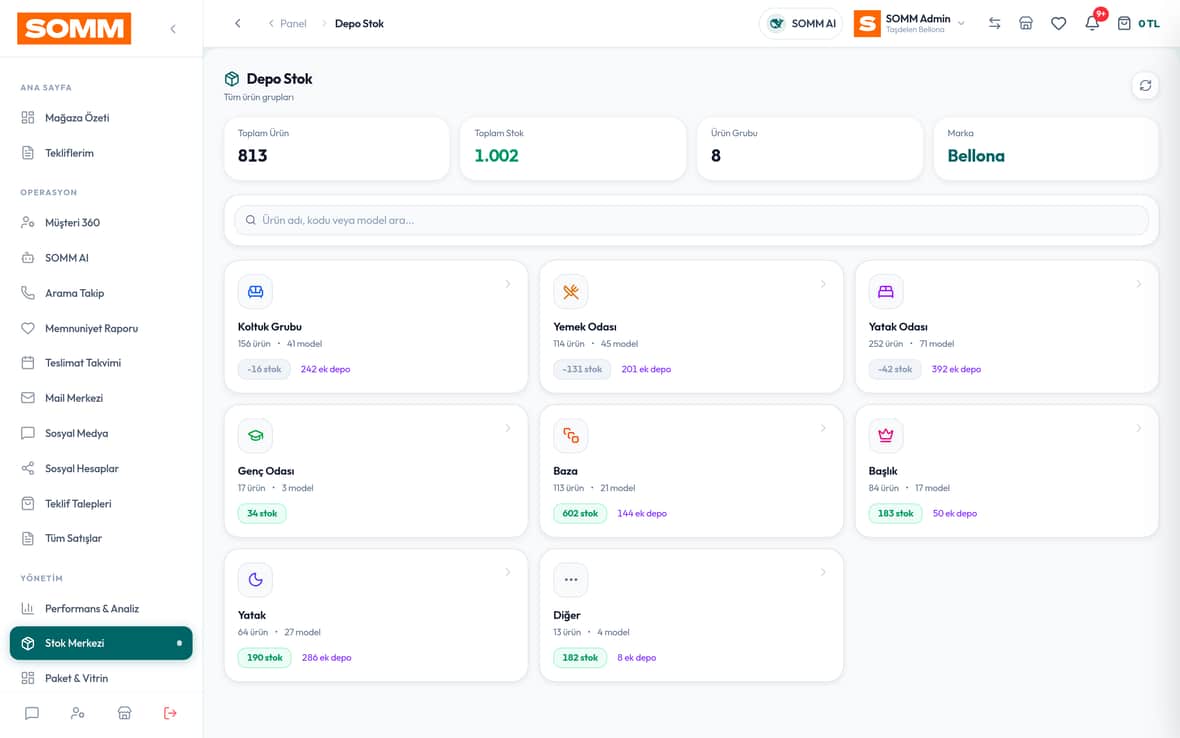Open the Genç Odası product group card
Viewport: 1180px width, 738px height.
(x=376, y=471)
